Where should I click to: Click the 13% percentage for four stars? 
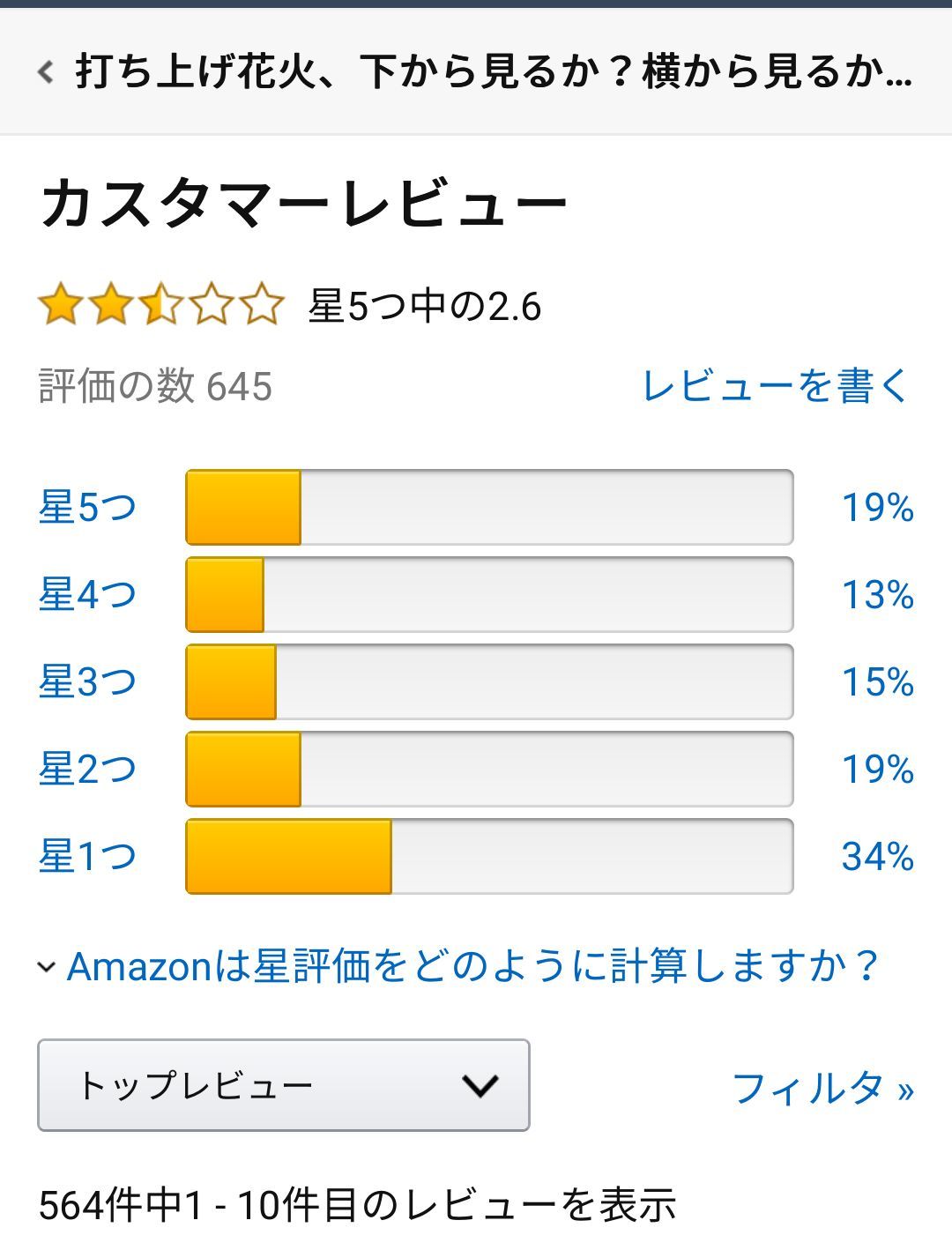(877, 594)
